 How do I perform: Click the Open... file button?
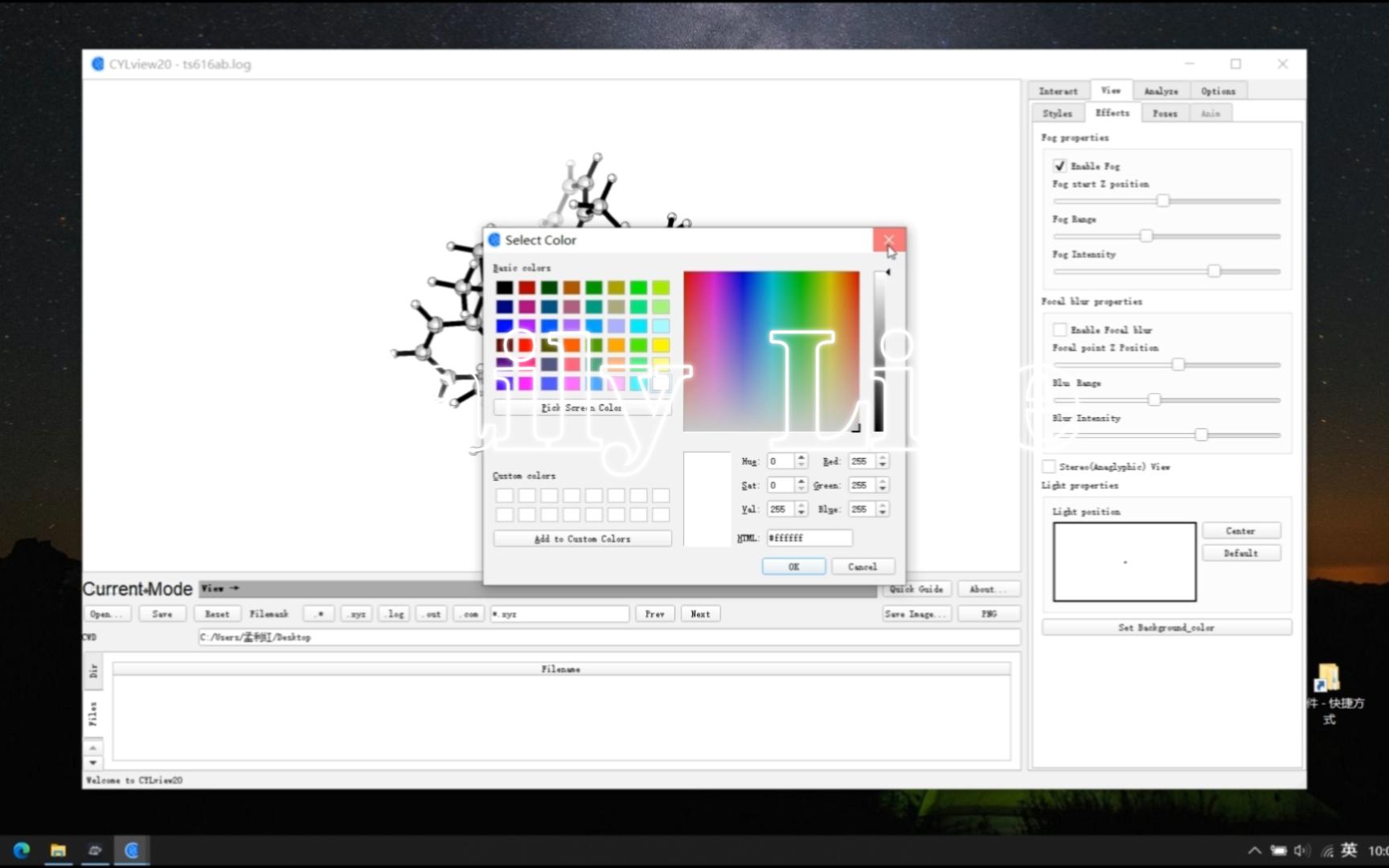click(x=107, y=613)
